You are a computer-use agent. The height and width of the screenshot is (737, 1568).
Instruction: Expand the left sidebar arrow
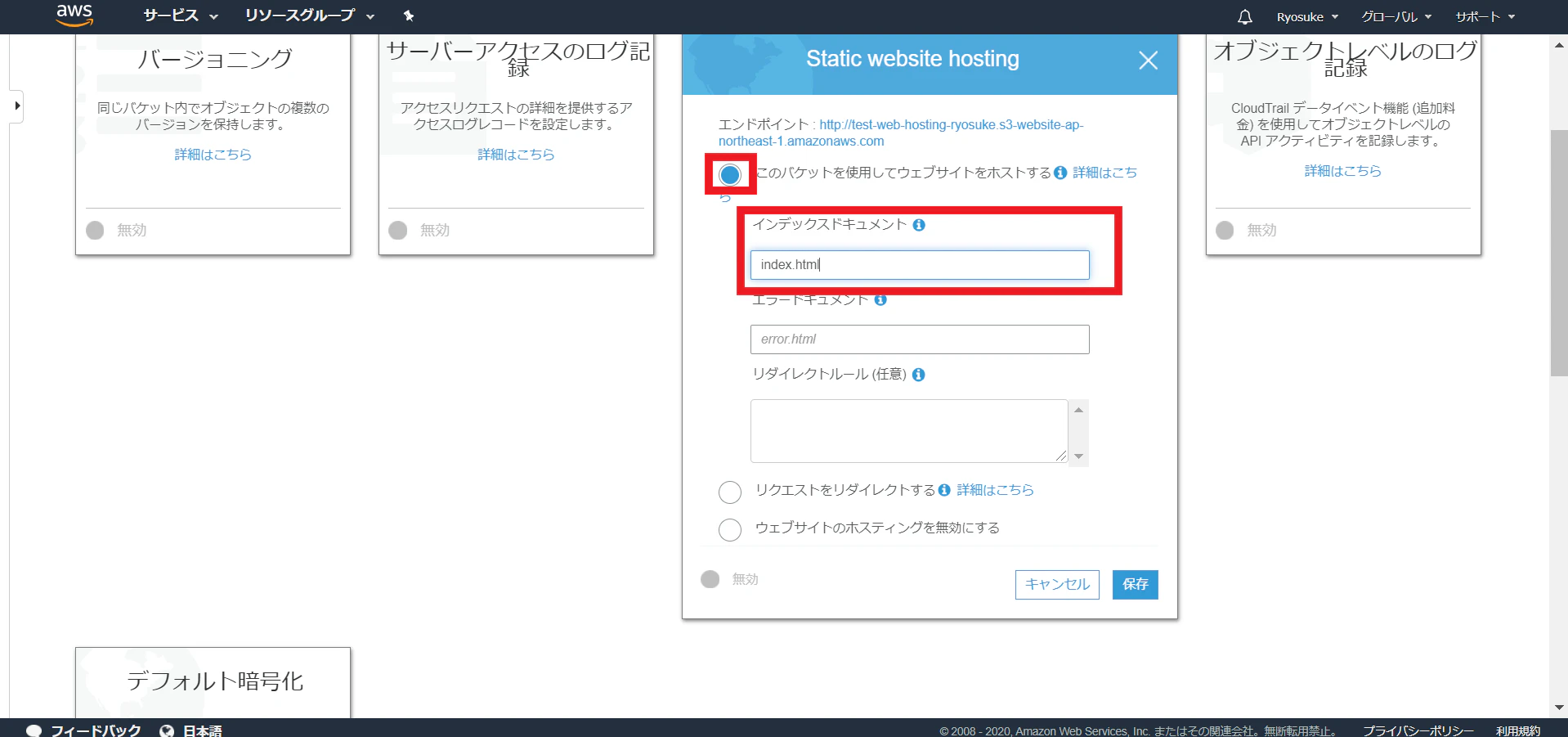coord(16,106)
